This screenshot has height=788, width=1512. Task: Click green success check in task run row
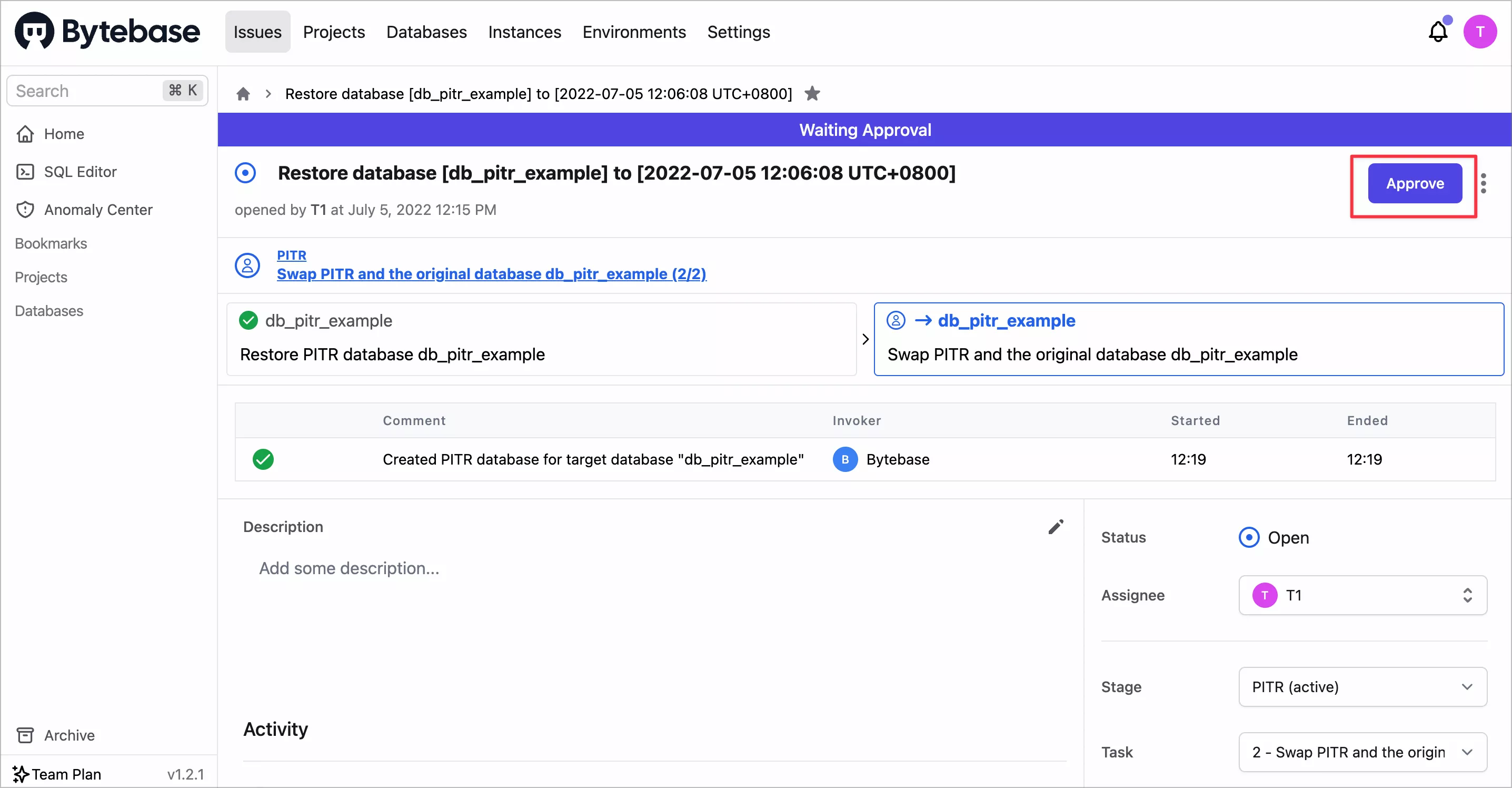click(x=263, y=459)
